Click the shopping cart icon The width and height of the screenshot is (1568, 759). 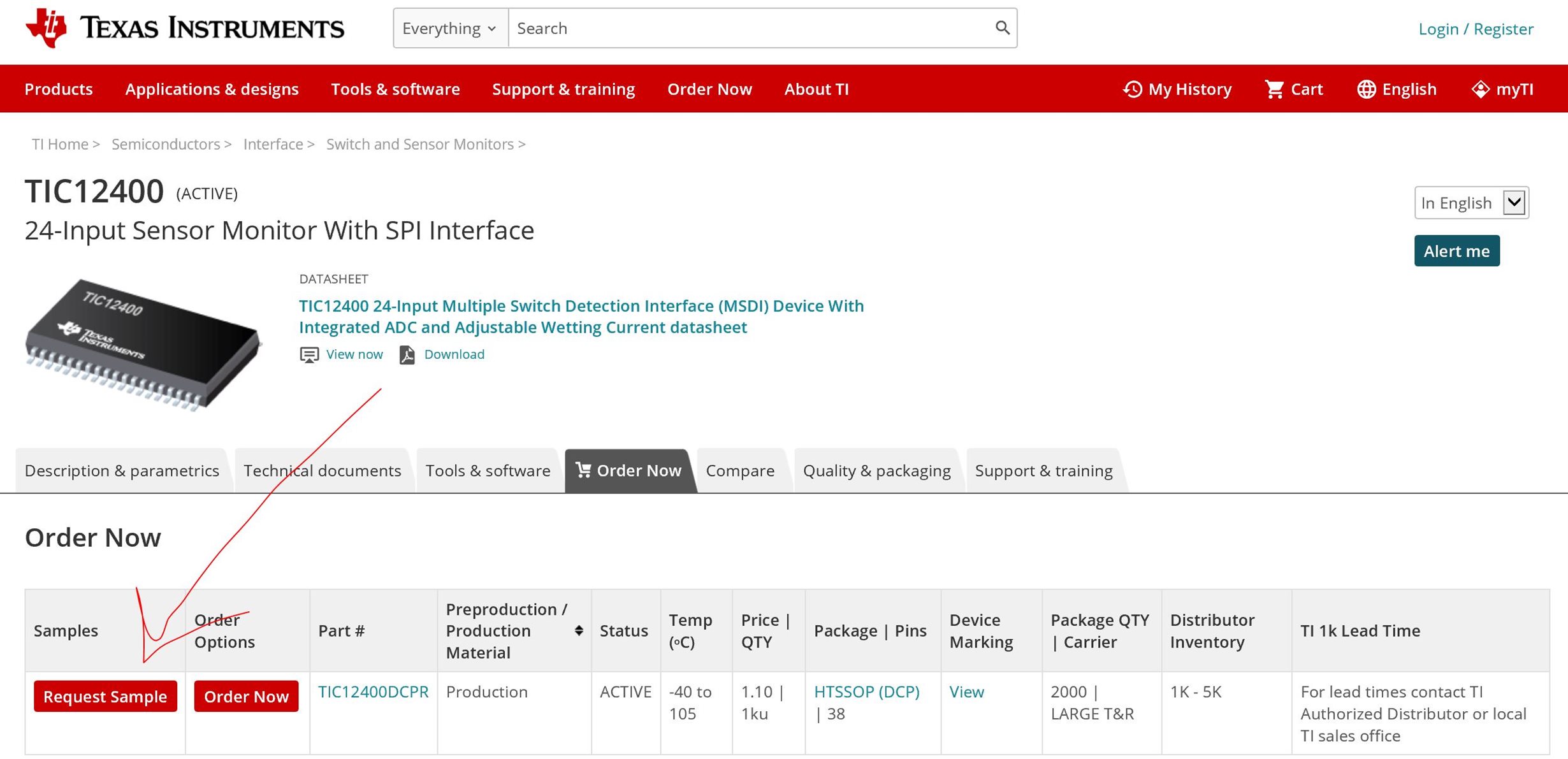coord(1274,89)
